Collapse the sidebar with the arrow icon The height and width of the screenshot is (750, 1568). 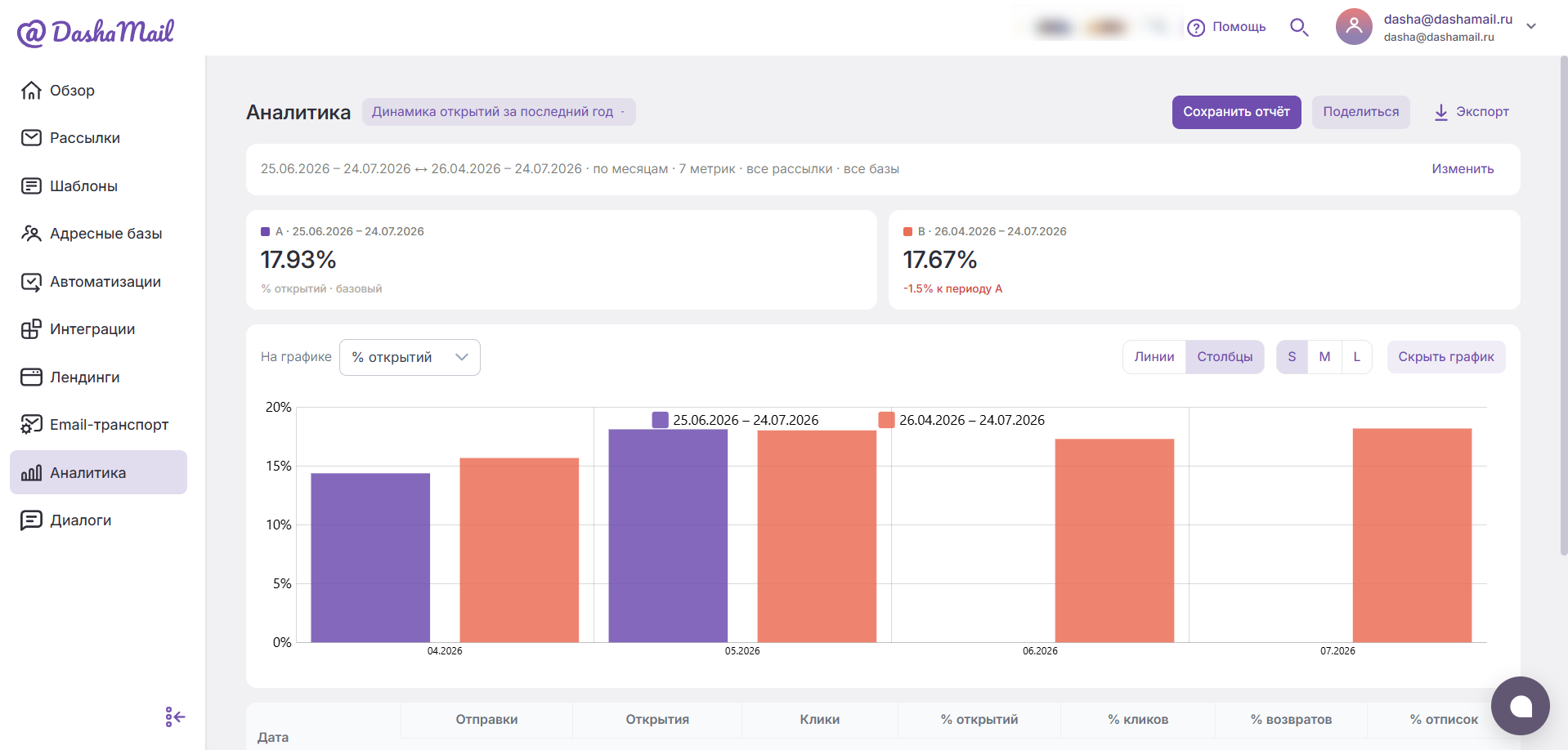[x=175, y=717]
